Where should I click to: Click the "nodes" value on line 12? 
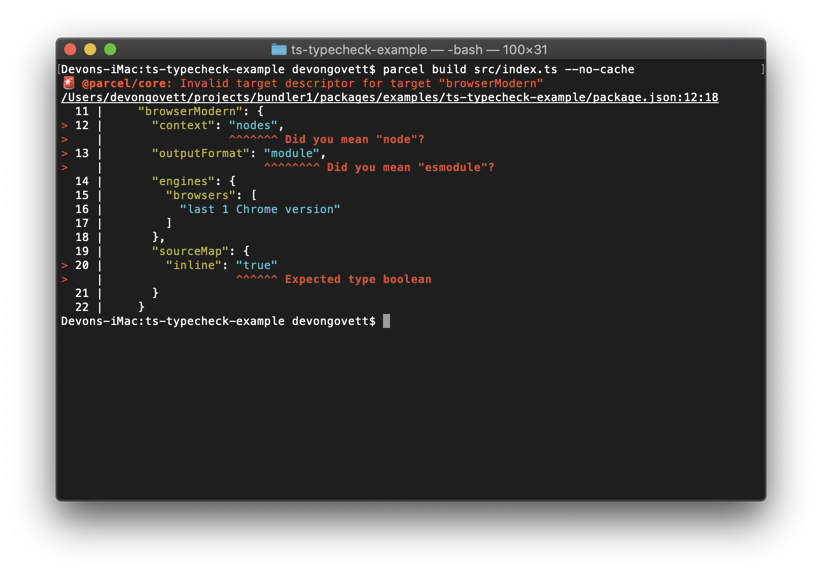point(253,125)
